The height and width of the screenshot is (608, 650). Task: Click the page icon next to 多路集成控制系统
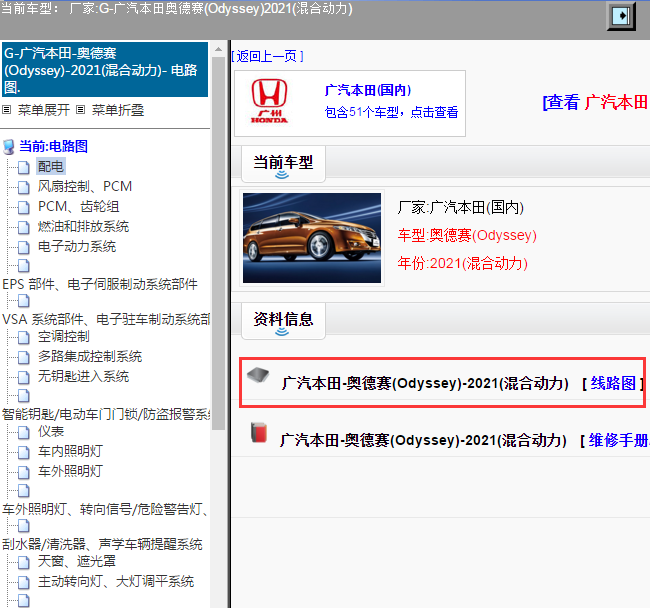24,357
